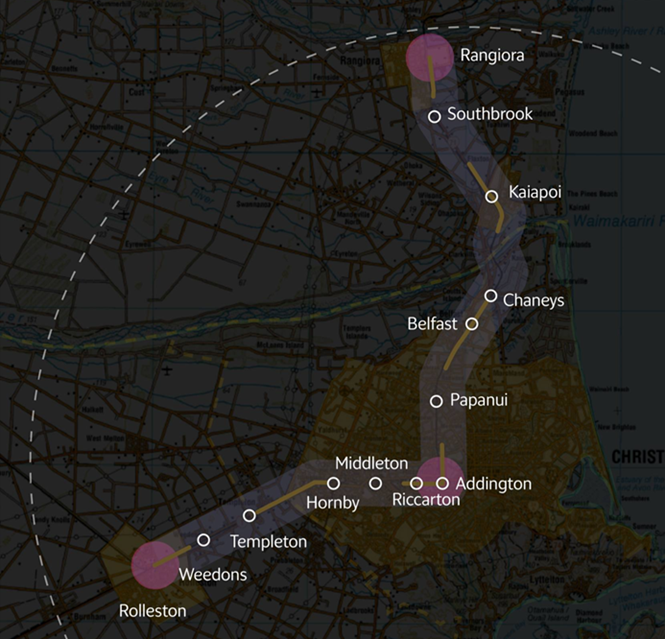Viewport: 665px width, 639px height.
Task: Select the large pink Rangiora hub circle
Action: [430, 57]
